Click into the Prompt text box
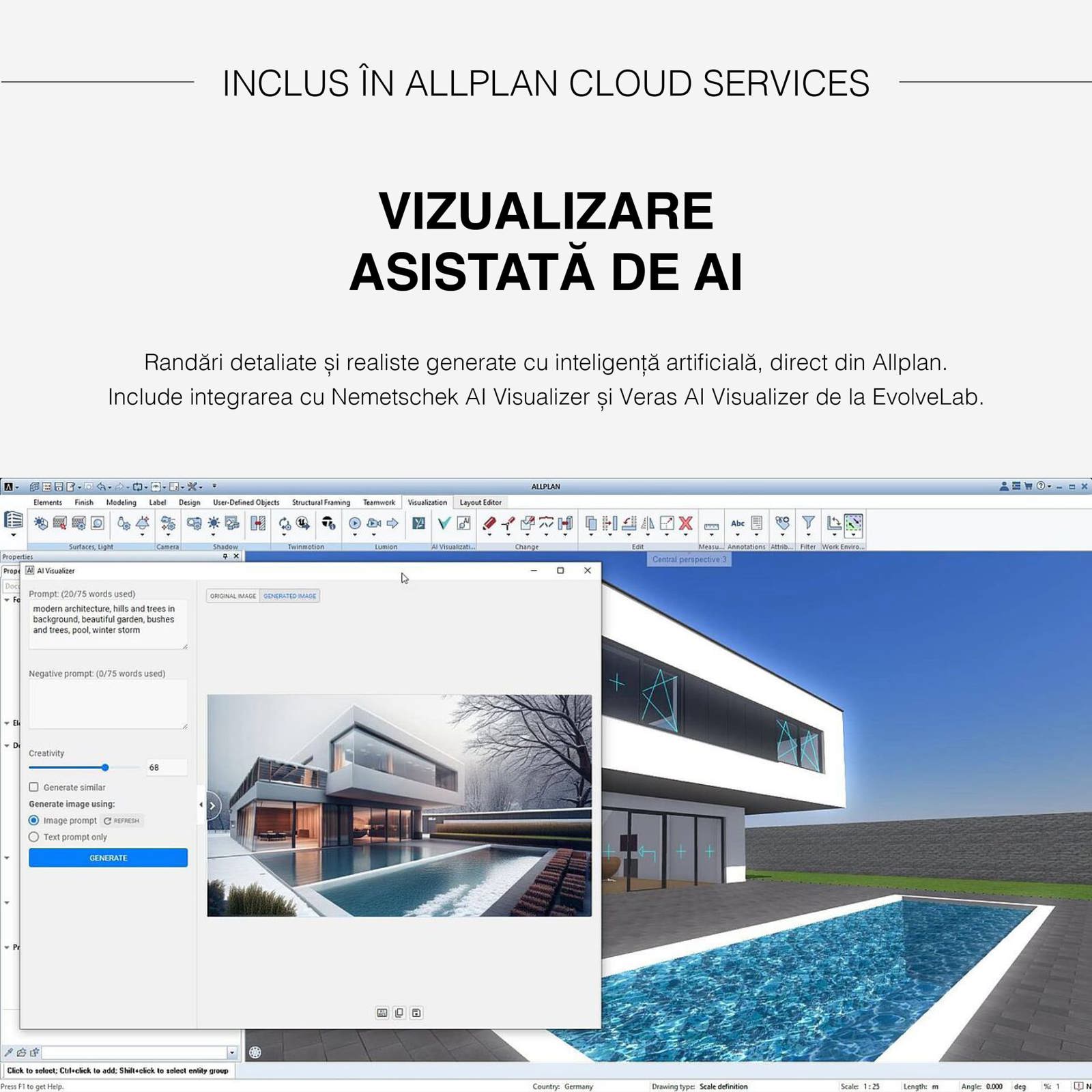 [108, 624]
